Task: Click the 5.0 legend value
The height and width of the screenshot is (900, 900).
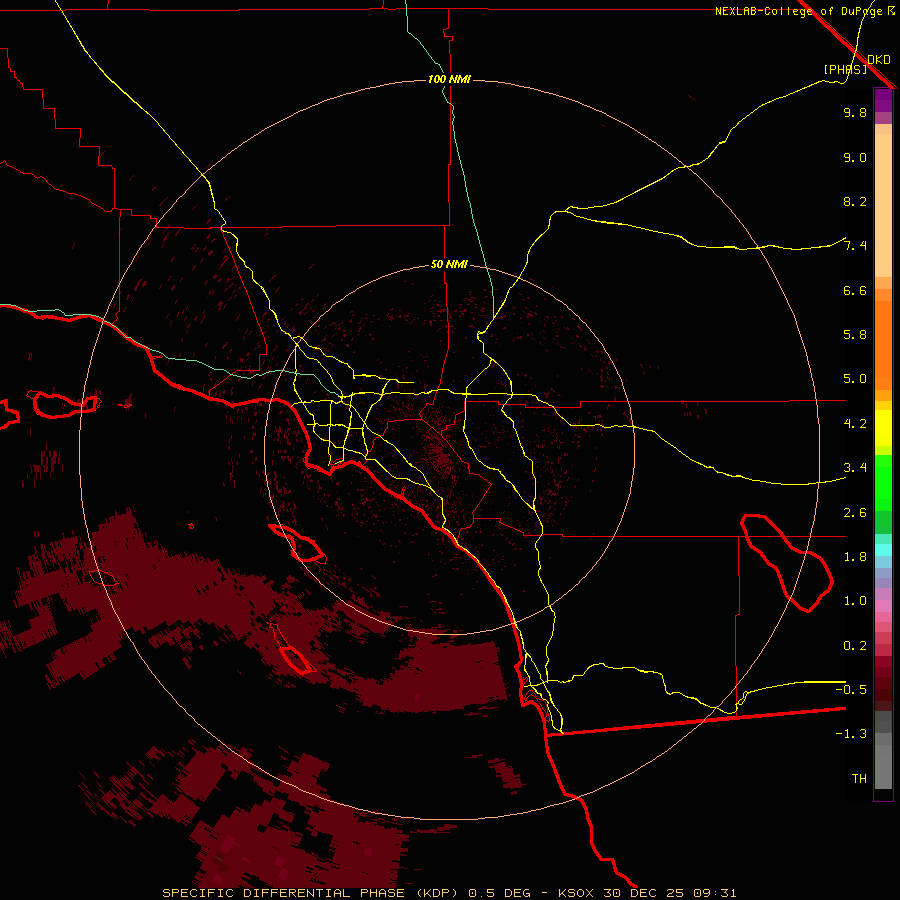Action: click(855, 379)
